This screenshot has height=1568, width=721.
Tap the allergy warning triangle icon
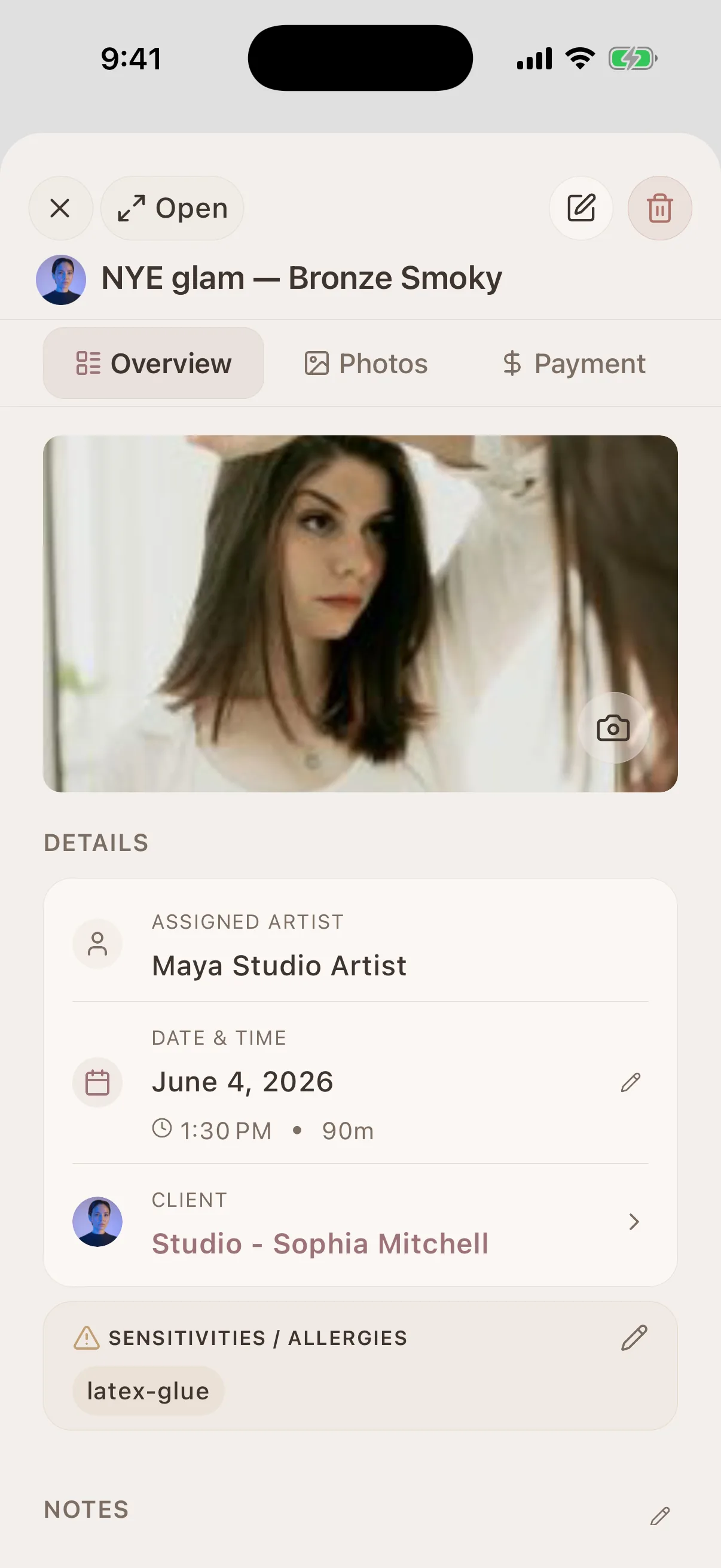[x=87, y=1338]
